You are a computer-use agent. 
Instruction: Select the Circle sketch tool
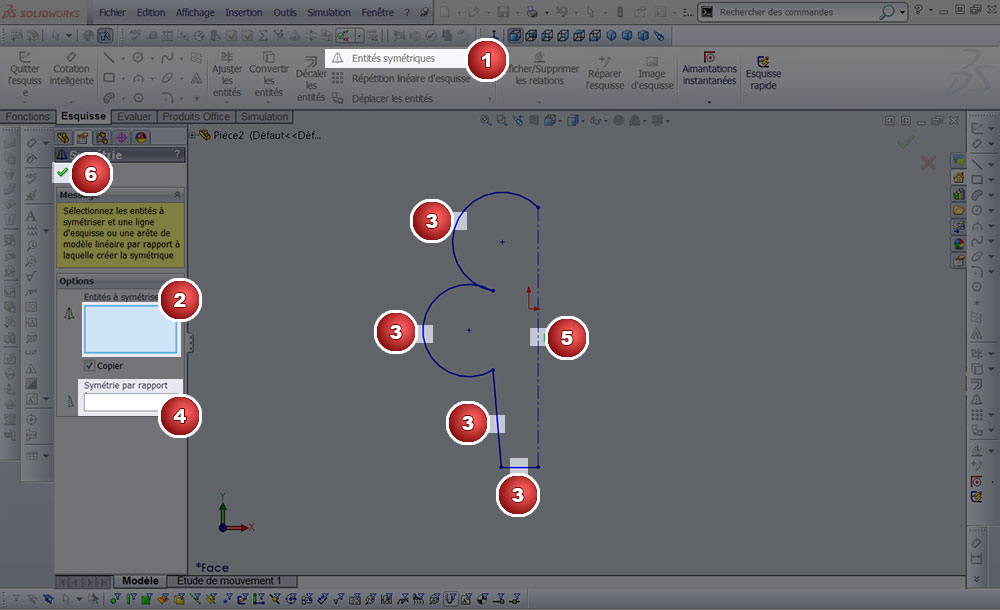click(x=138, y=58)
